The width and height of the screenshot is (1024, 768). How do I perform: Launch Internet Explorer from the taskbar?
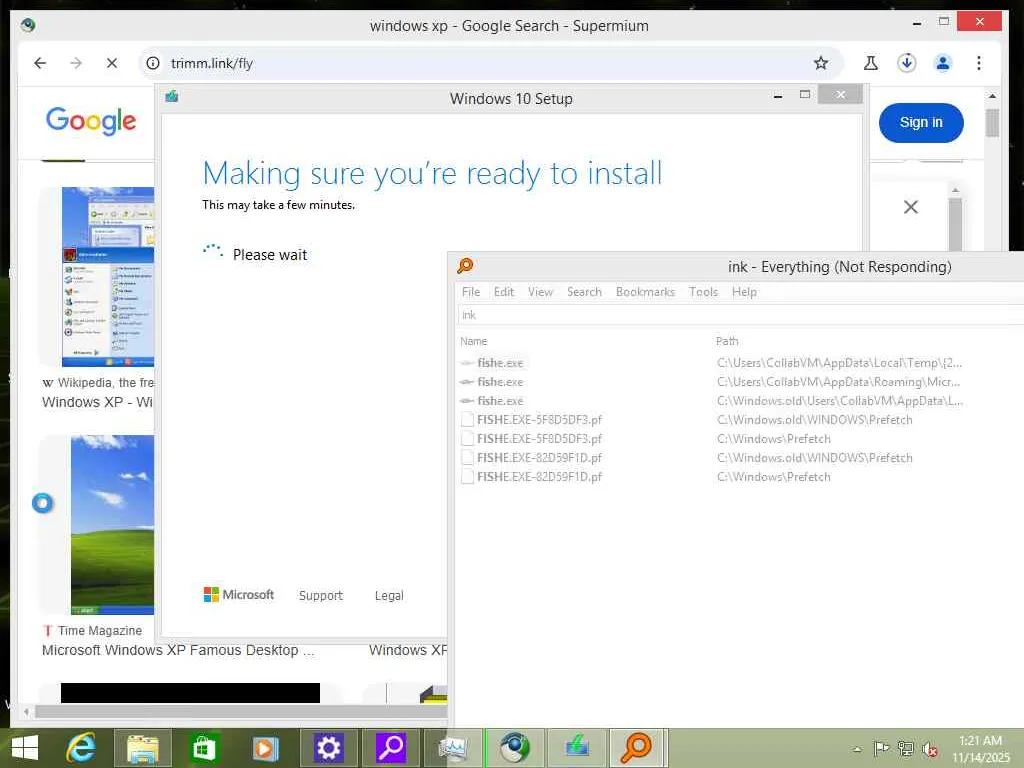(81, 748)
